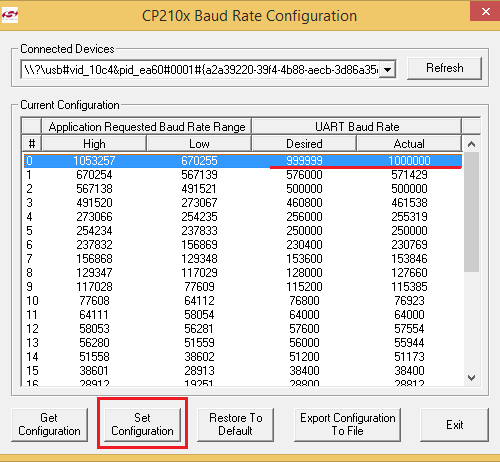Click the scroll down arrow of the table
This screenshot has height=462, width=500.
[x=471, y=378]
